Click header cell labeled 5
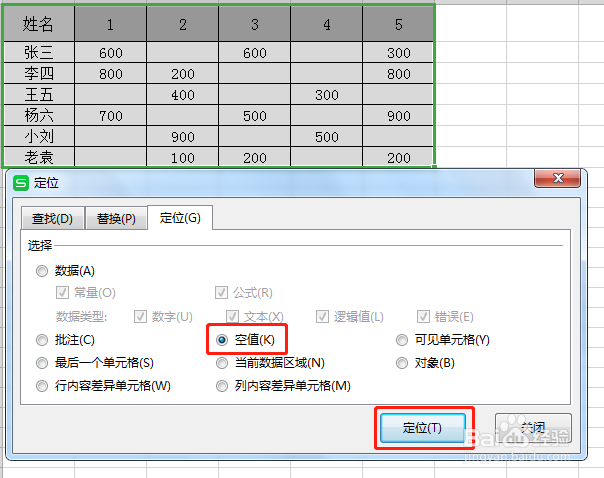The image size is (604, 478). [x=398, y=24]
